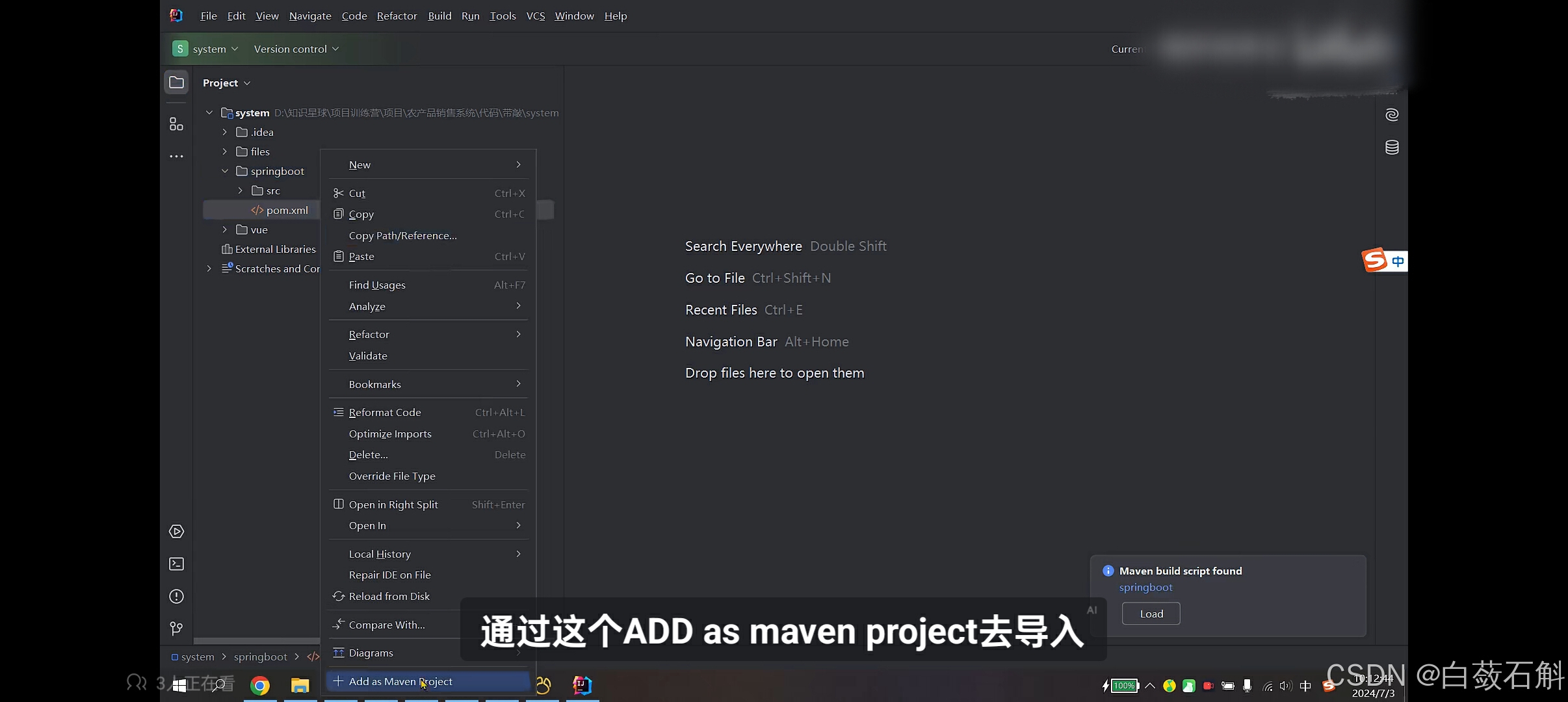This screenshot has height=702, width=1568.
Task: Open the Git tool window icon
Action: click(x=176, y=629)
